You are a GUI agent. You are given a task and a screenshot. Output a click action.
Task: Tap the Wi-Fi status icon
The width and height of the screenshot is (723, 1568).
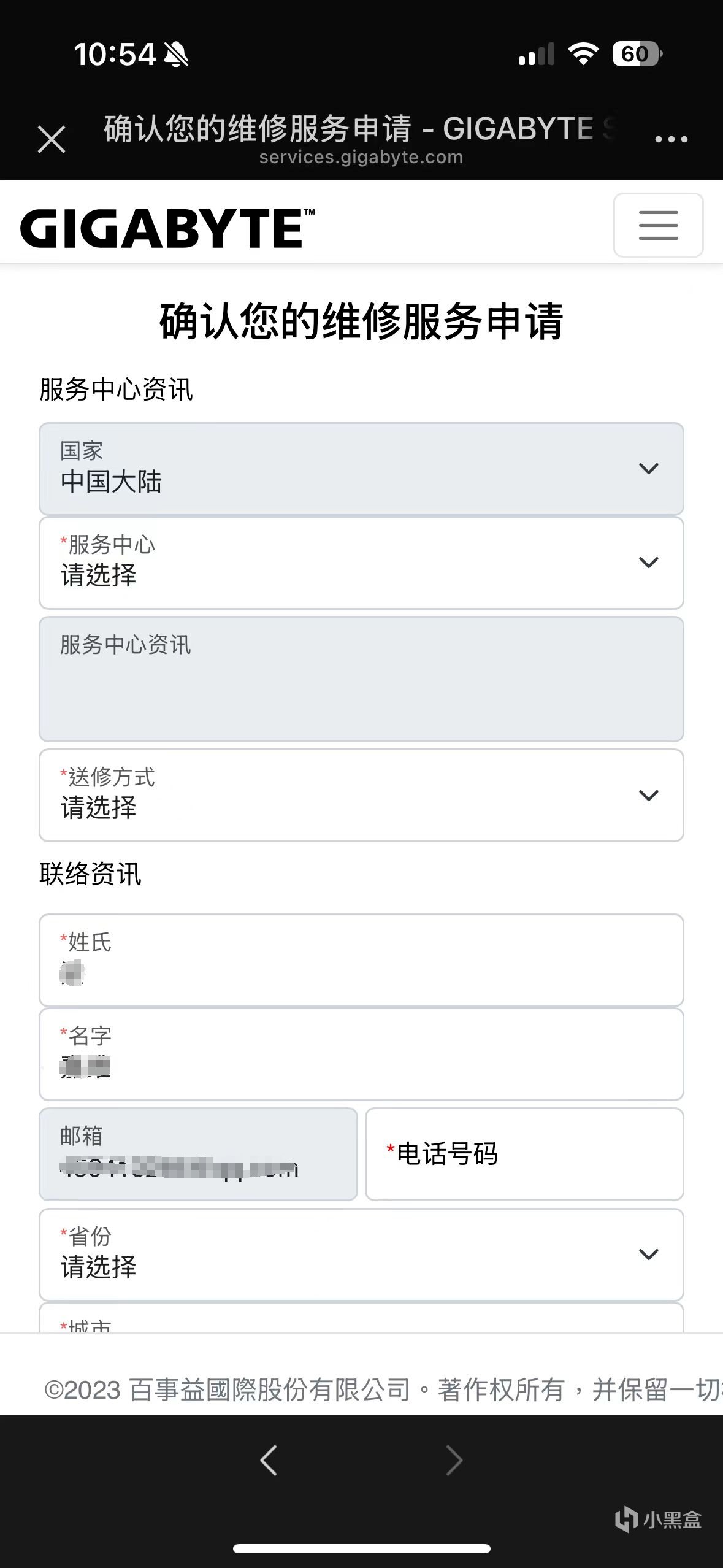(x=583, y=54)
